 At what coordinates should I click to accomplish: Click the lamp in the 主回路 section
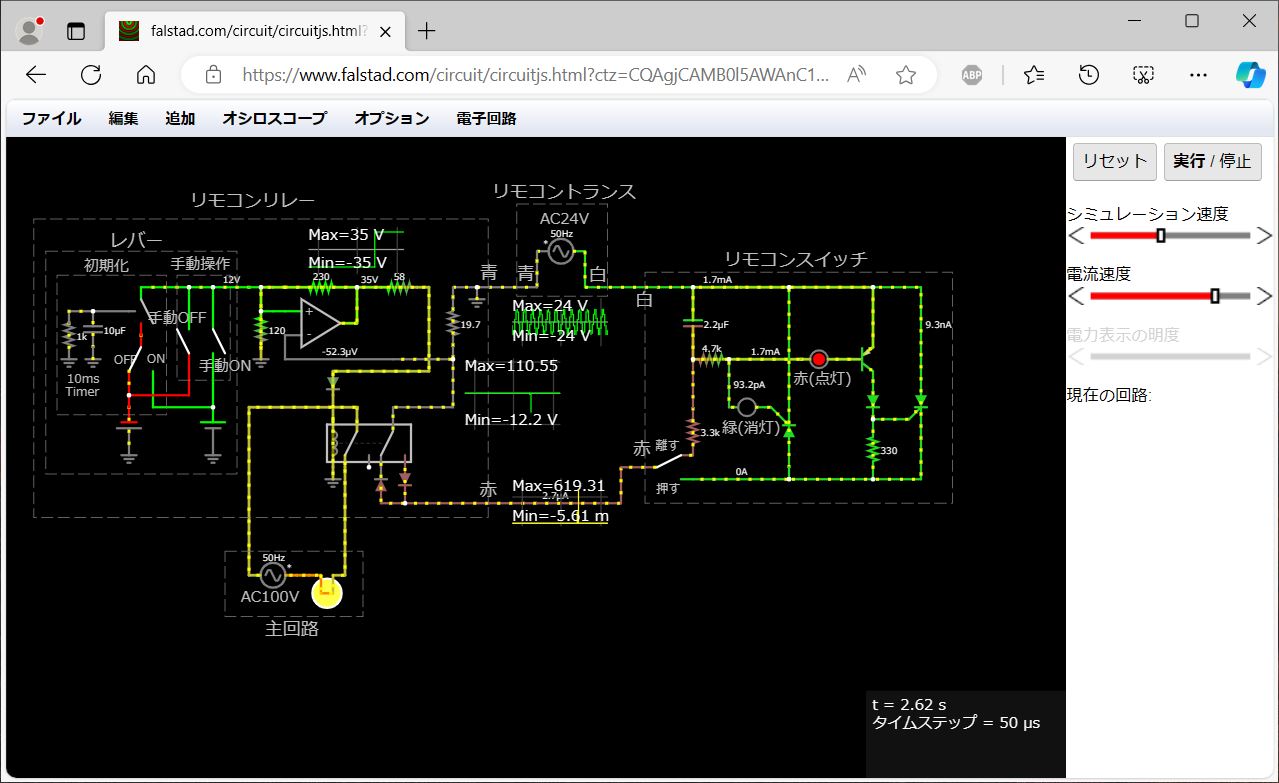point(325,592)
